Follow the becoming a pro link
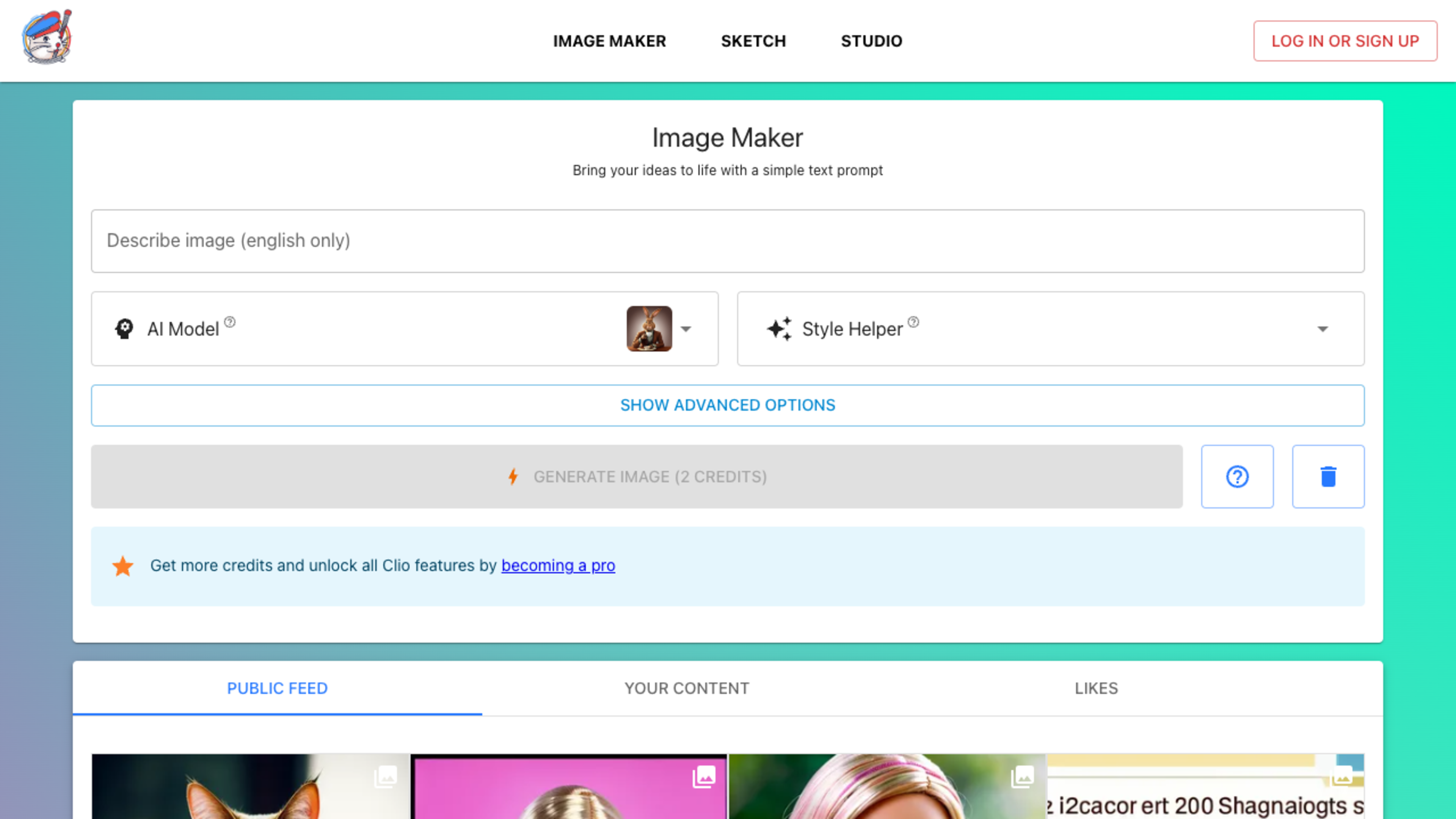The width and height of the screenshot is (1456, 819). [x=558, y=565]
